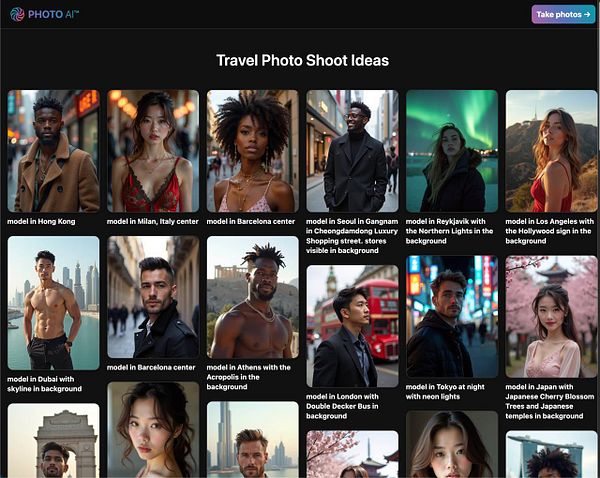This screenshot has height=478, width=600.
Task: Click the Japanese Cherry Blossom Trees caption
Action: point(550,401)
